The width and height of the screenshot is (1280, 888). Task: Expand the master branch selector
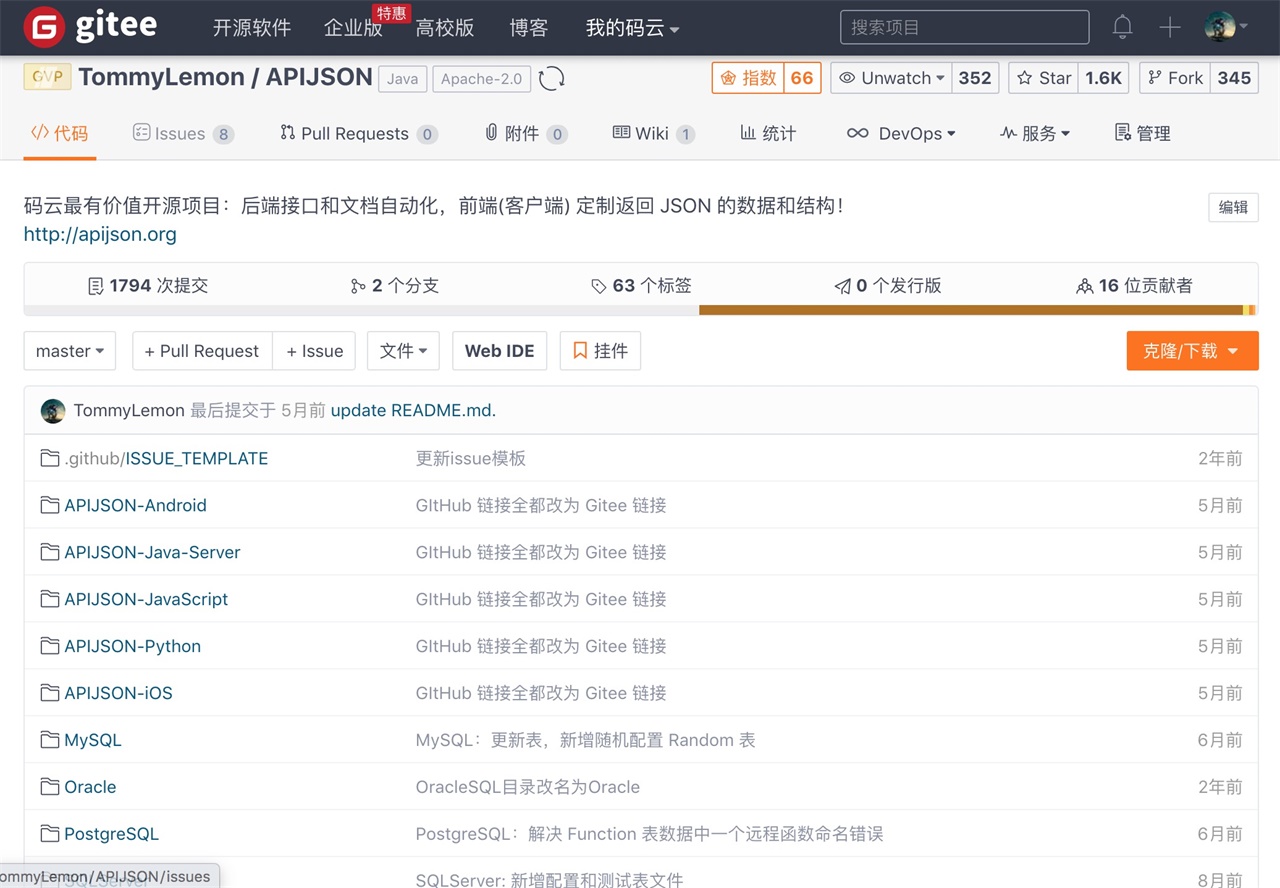70,351
